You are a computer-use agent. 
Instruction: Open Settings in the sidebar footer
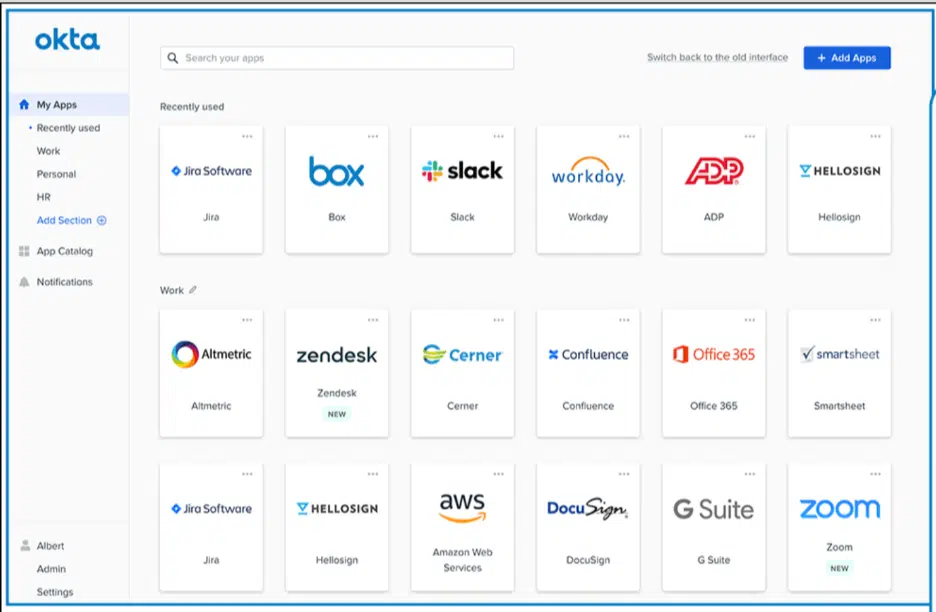pyautogui.click(x=55, y=592)
